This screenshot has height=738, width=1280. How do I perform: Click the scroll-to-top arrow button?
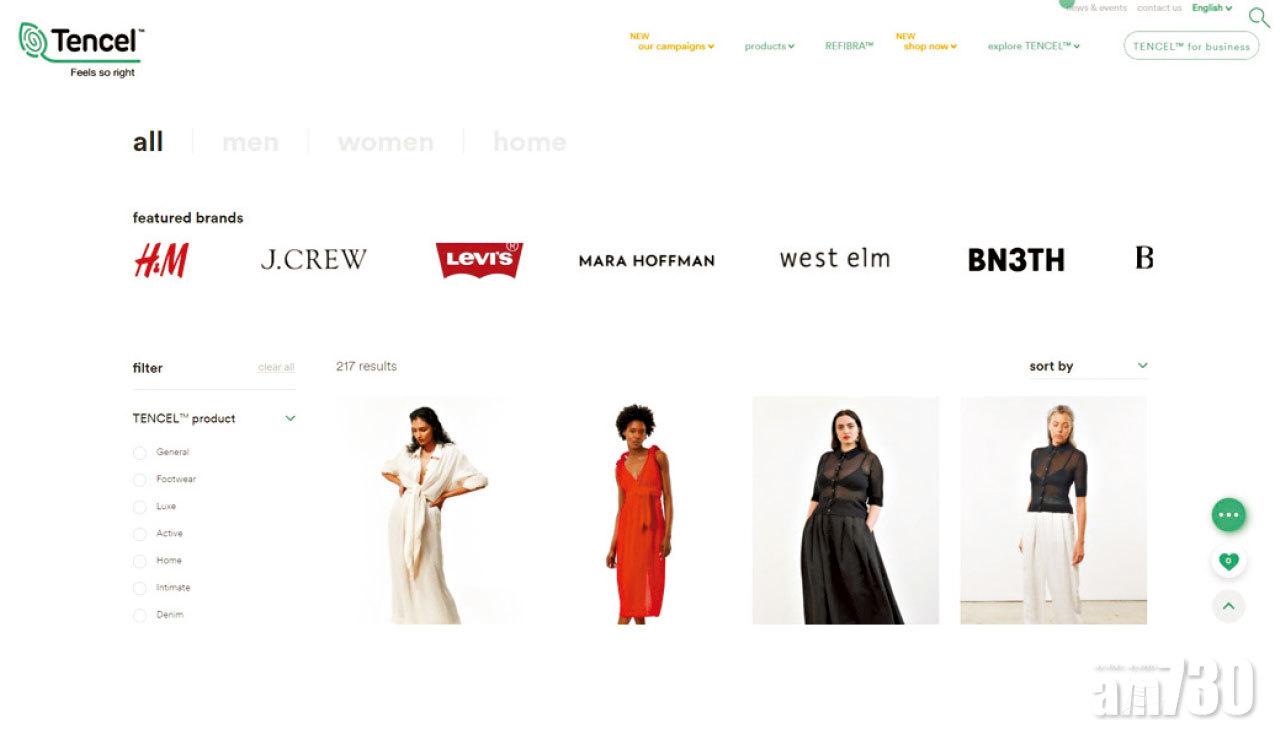click(x=1229, y=606)
